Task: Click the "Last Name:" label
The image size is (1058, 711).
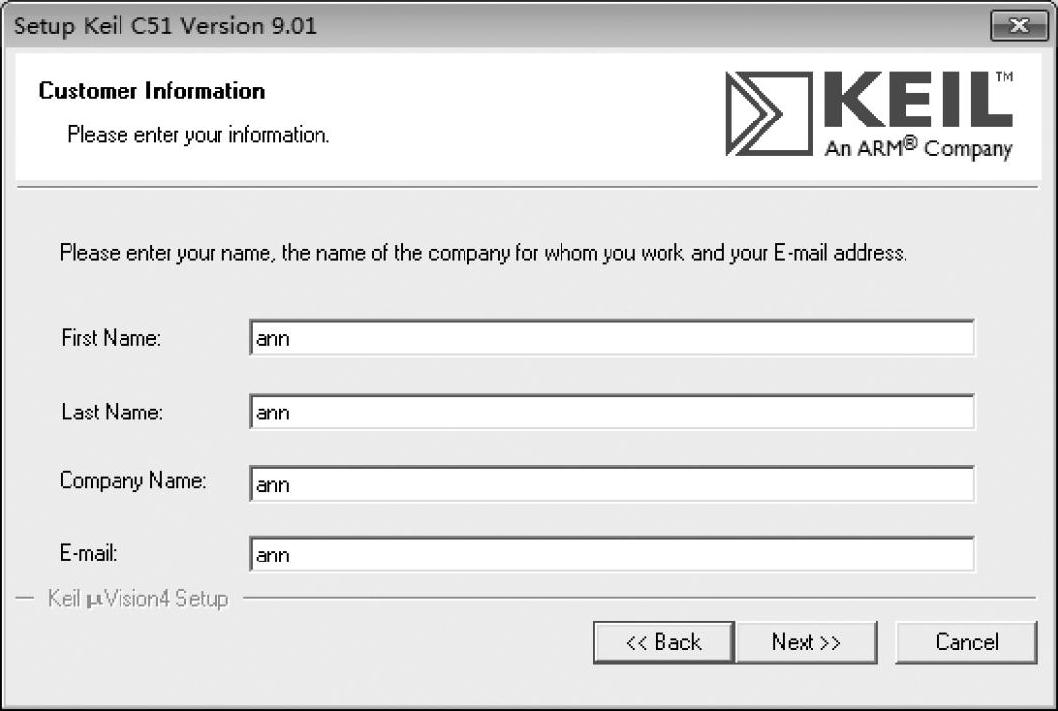Action: [111, 412]
